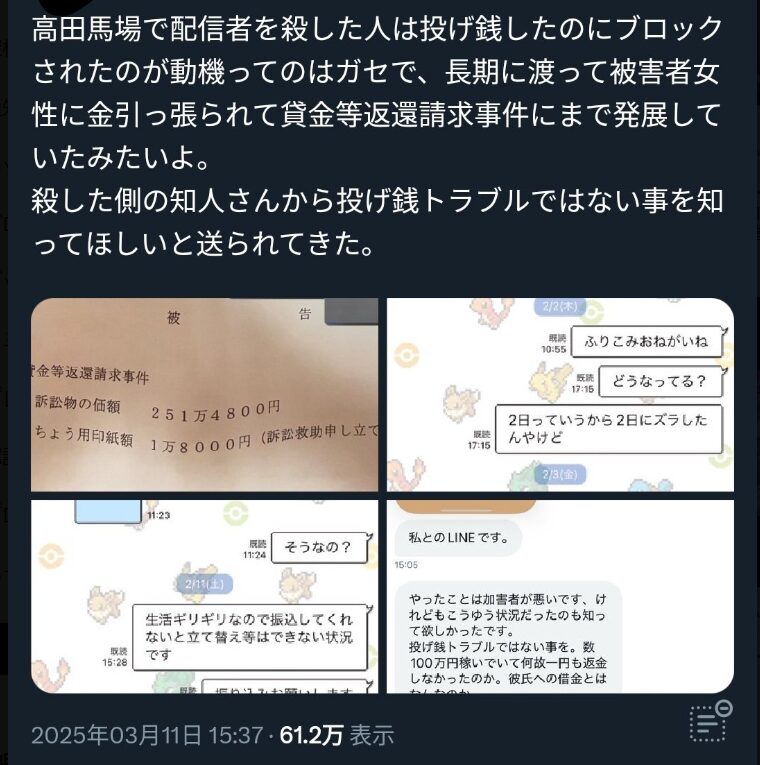Click the 61.2万 表示 view count
The image size is (760, 765).
[x=337, y=735]
